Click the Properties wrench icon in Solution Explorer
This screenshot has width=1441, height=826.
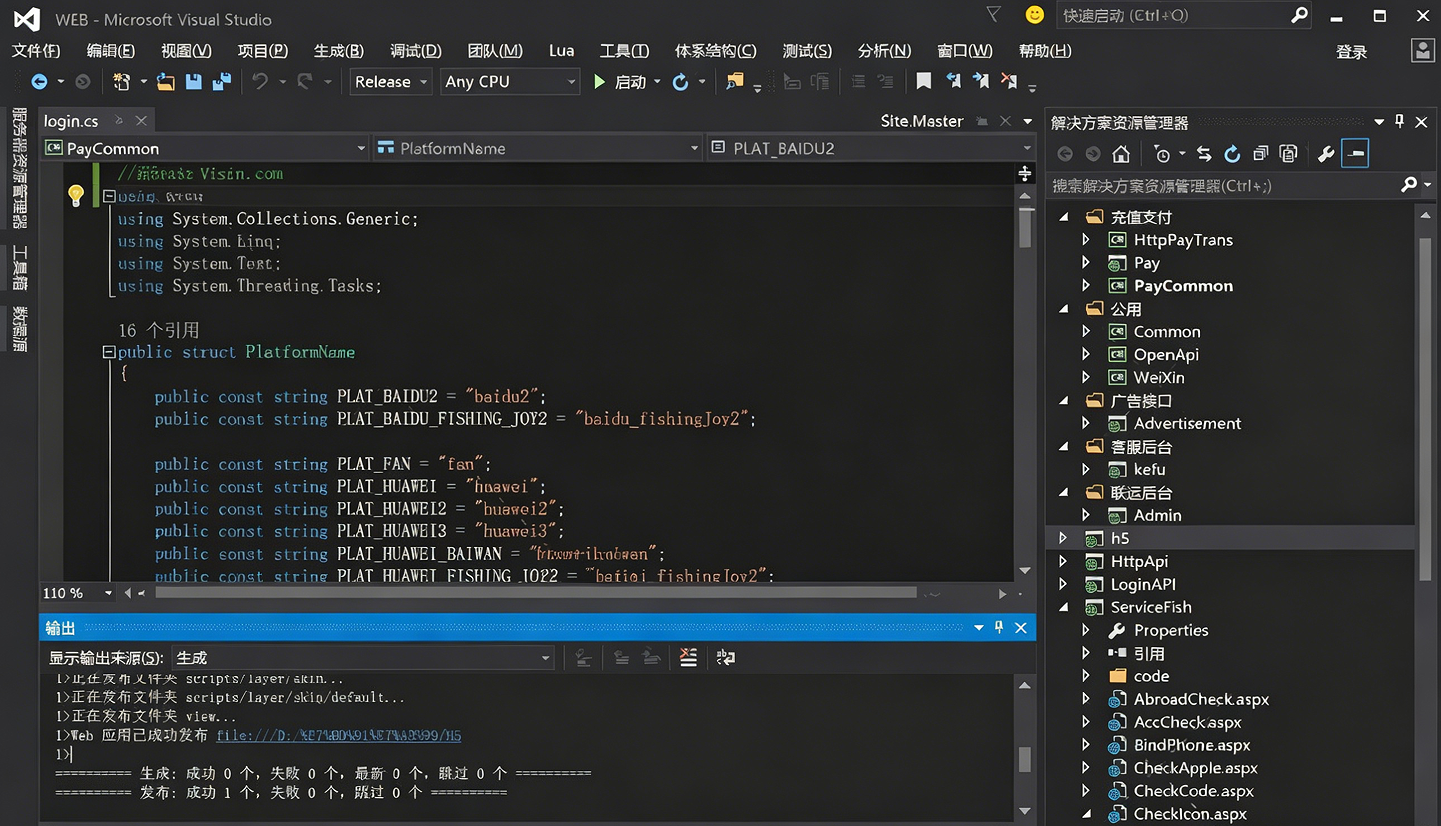(1326, 154)
